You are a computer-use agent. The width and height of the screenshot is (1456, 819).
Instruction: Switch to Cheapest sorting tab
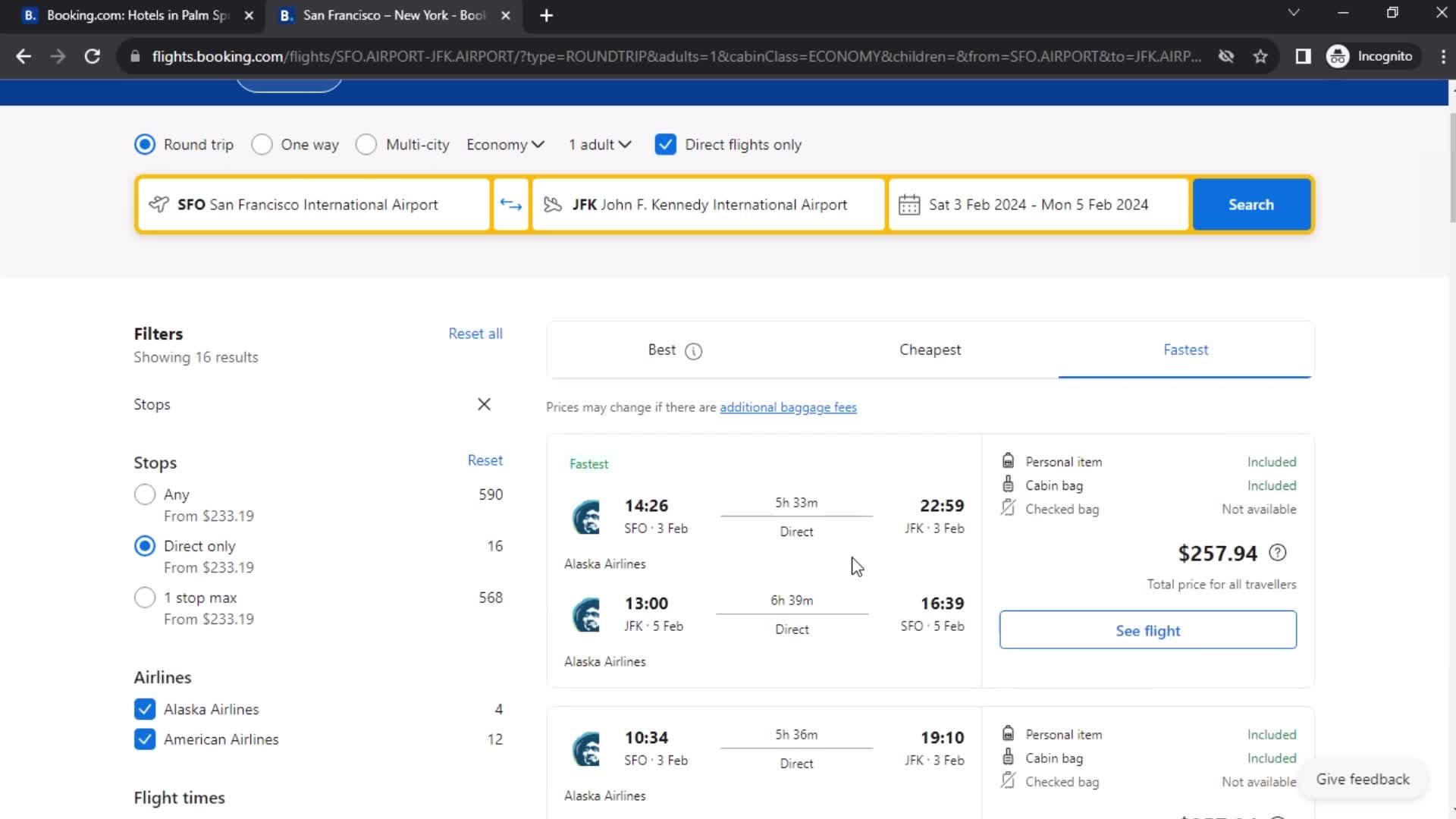pos(930,350)
